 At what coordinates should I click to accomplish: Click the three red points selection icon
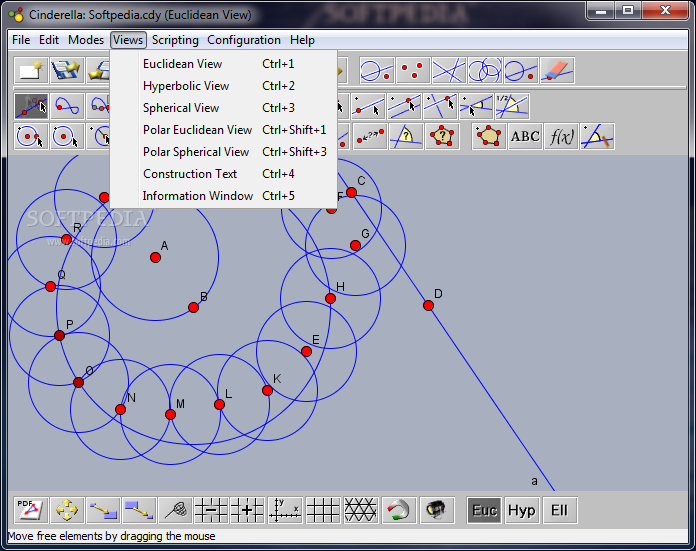pos(413,71)
